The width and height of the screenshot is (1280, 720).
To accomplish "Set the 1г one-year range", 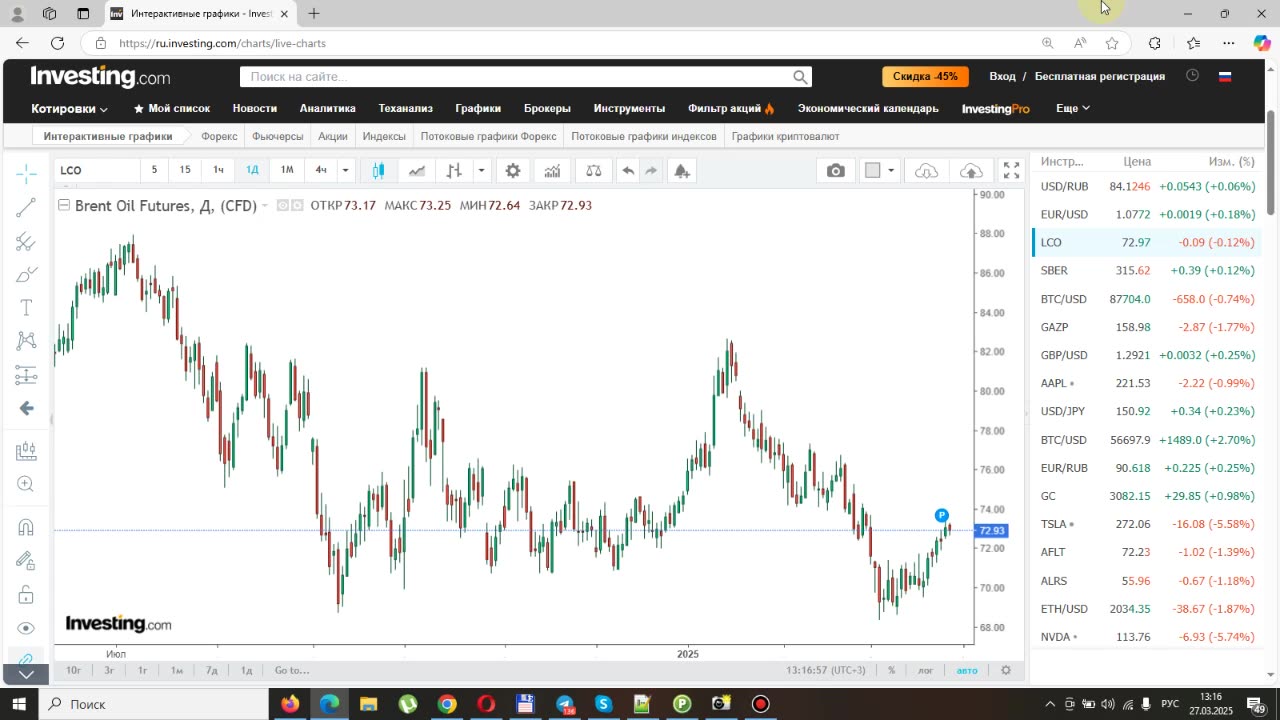I will pos(142,670).
